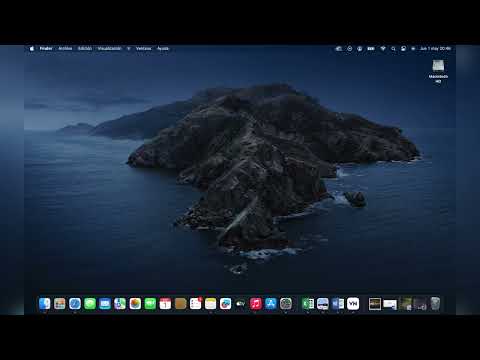Open Messages app in the Dock
Viewport: 480px width, 360px height.
coord(90,304)
